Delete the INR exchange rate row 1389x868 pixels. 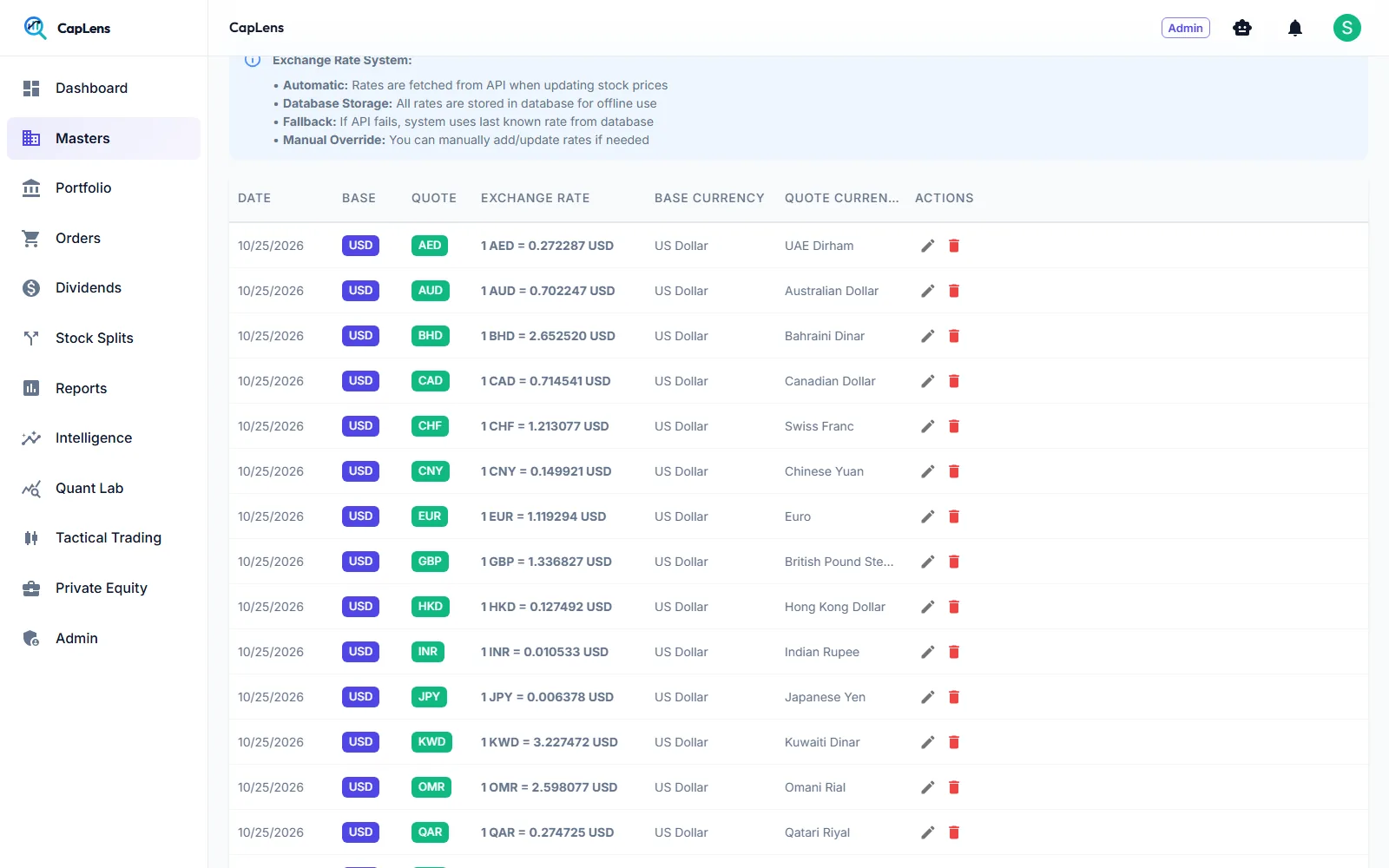tap(954, 652)
